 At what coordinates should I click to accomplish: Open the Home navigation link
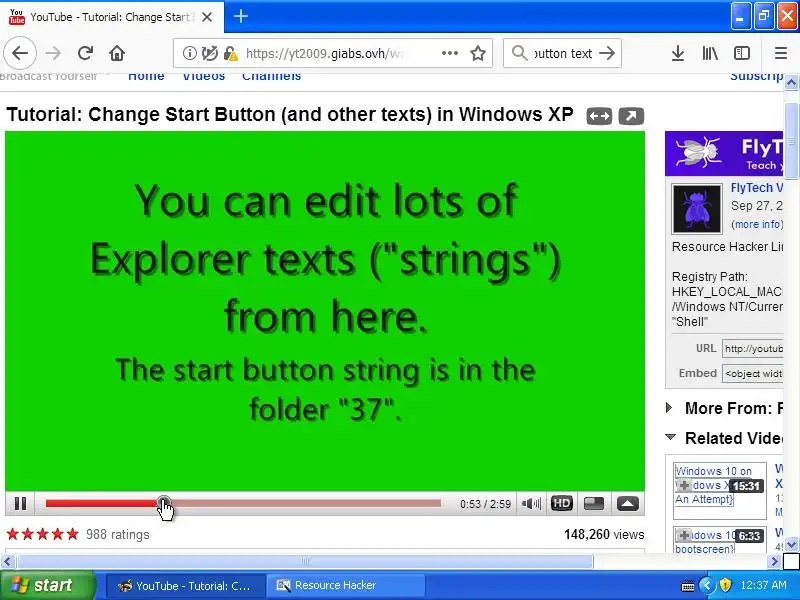tap(146, 76)
